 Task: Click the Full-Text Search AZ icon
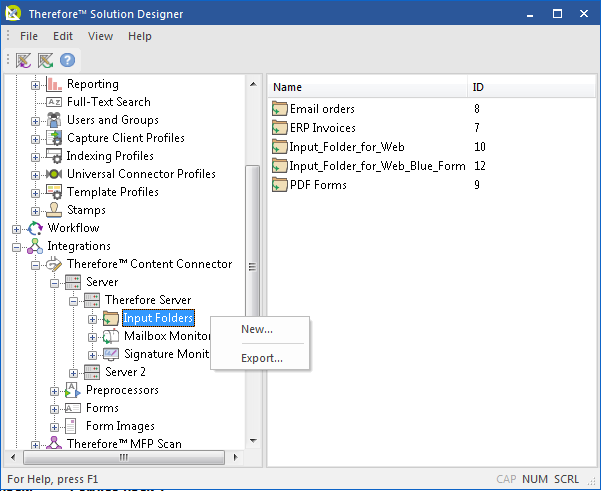coord(54,102)
